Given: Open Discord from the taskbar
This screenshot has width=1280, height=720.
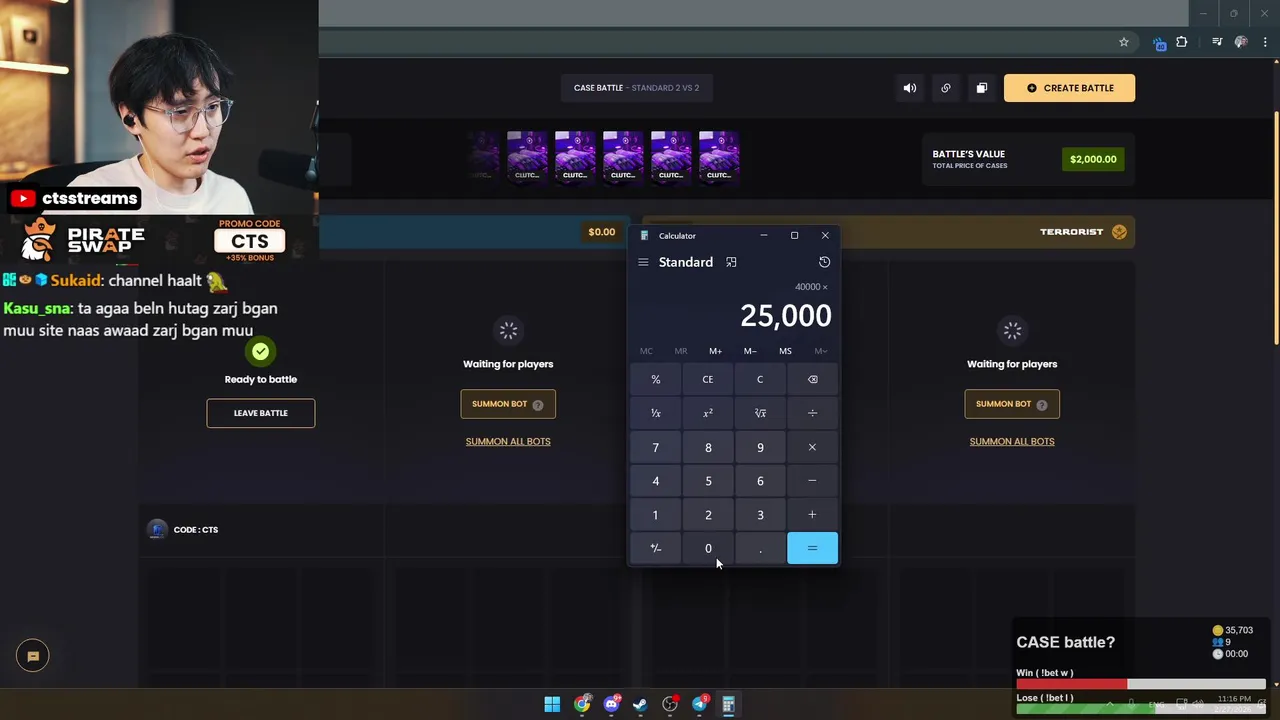Looking at the screenshot, I should point(611,704).
